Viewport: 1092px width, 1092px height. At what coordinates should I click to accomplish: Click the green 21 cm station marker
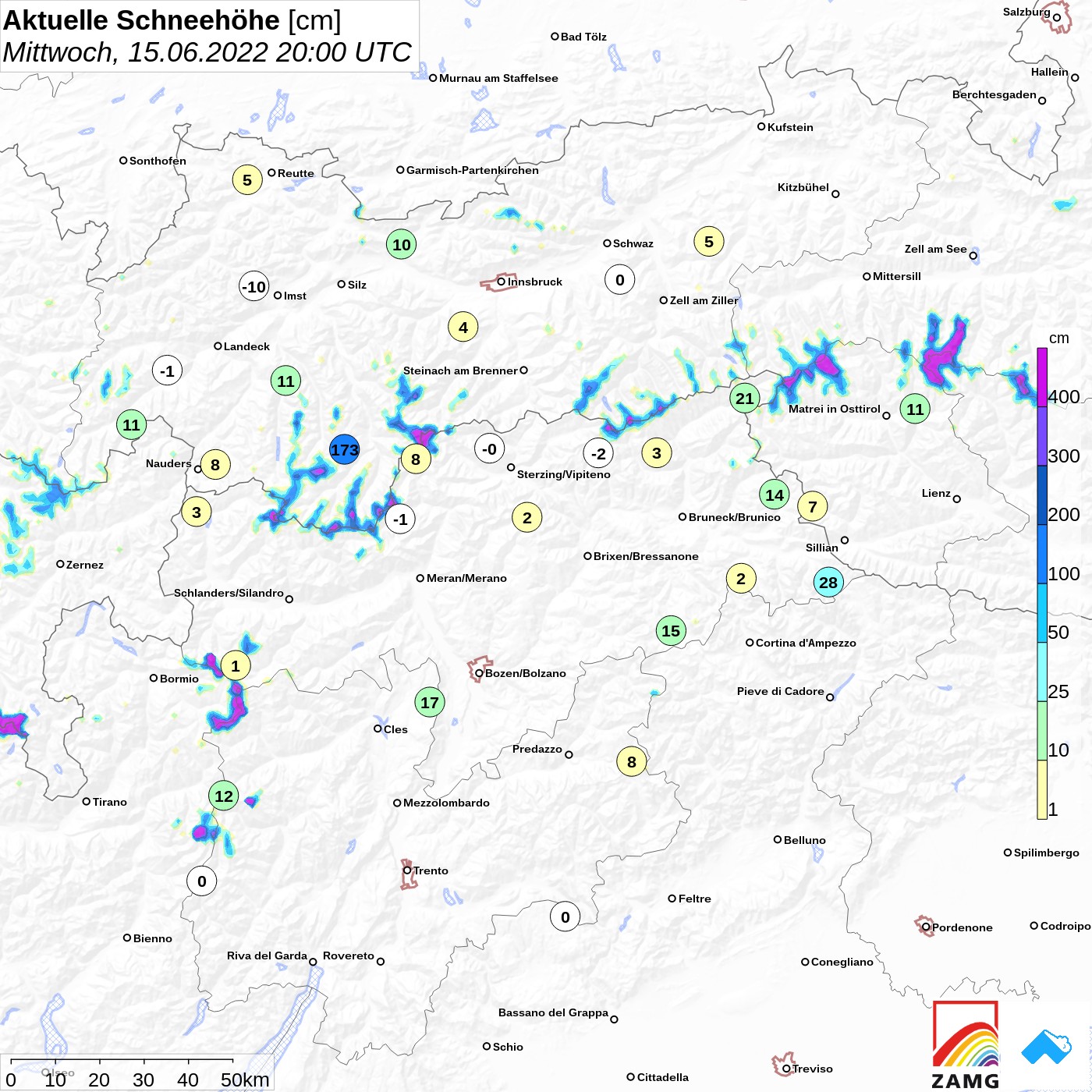[x=745, y=399]
